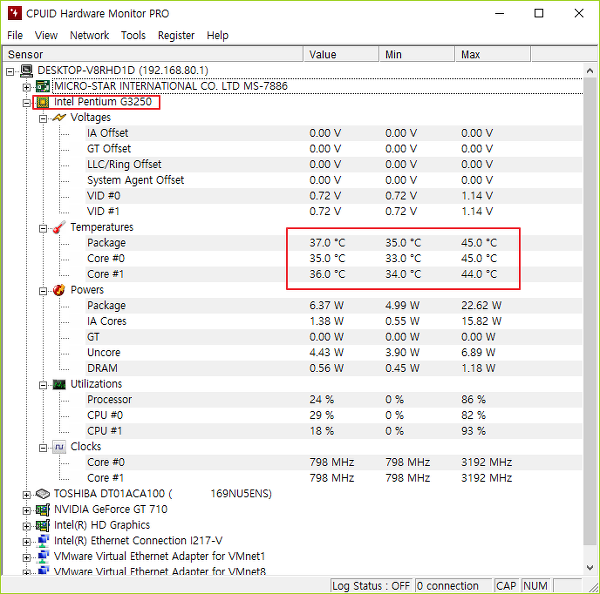Image resolution: width=600 pixels, height=594 pixels.
Task: Click the CPUID Hardware Monitor app icon
Action: click(14, 13)
